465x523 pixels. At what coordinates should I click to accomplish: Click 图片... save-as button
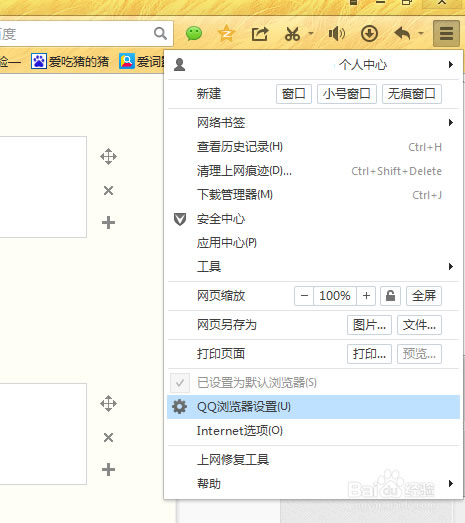click(x=369, y=325)
